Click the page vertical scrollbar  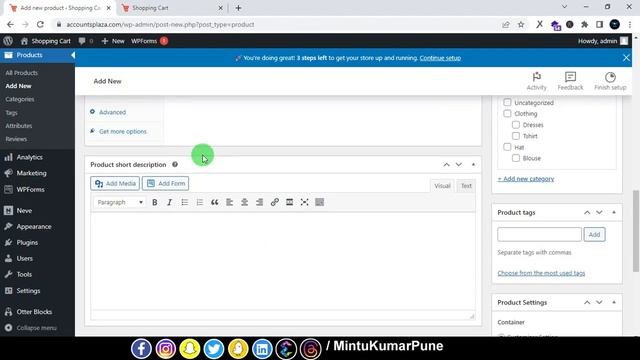tap(636, 231)
